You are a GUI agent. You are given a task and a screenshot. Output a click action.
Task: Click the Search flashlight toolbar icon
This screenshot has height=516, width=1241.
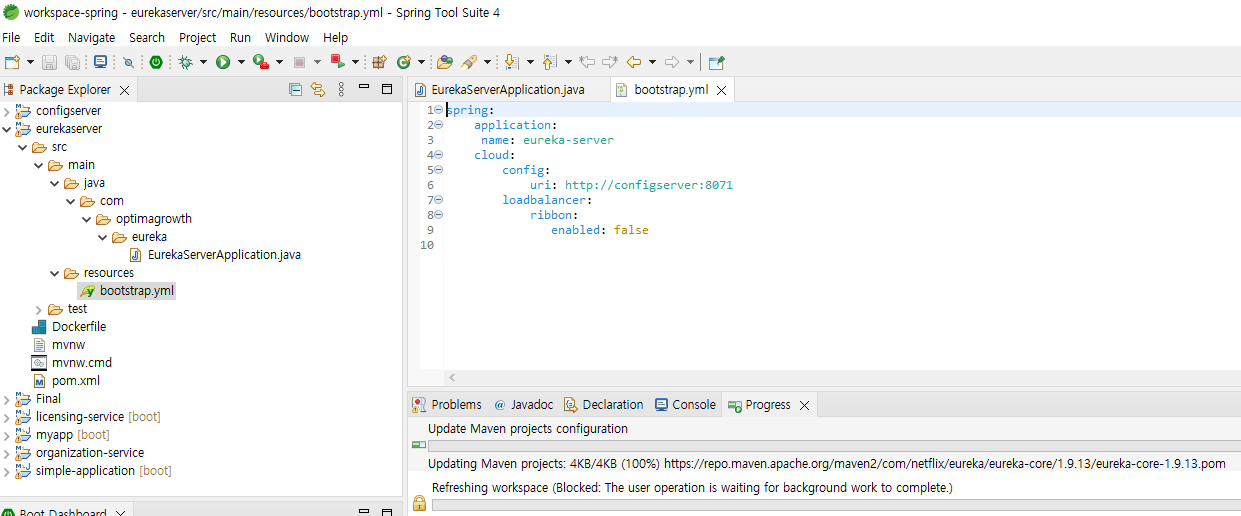click(469, 62)
